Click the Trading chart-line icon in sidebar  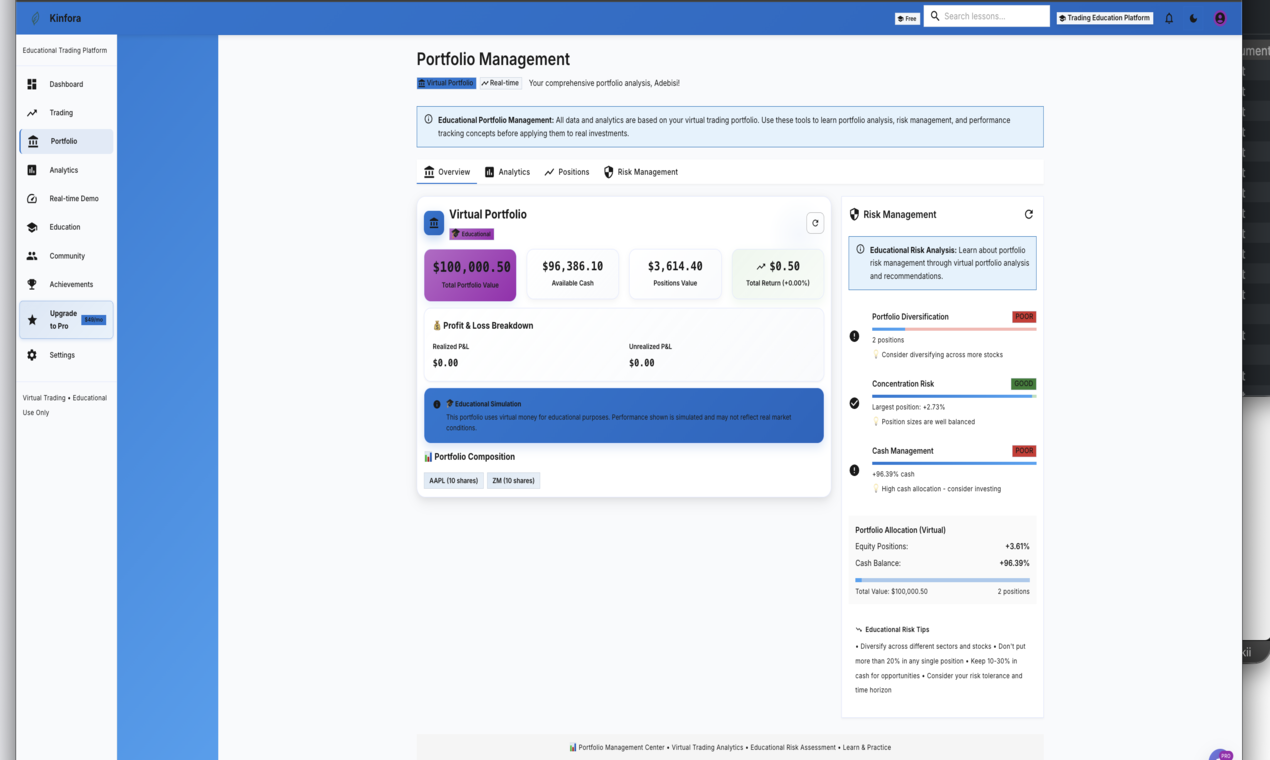click(x=32, y=113)
